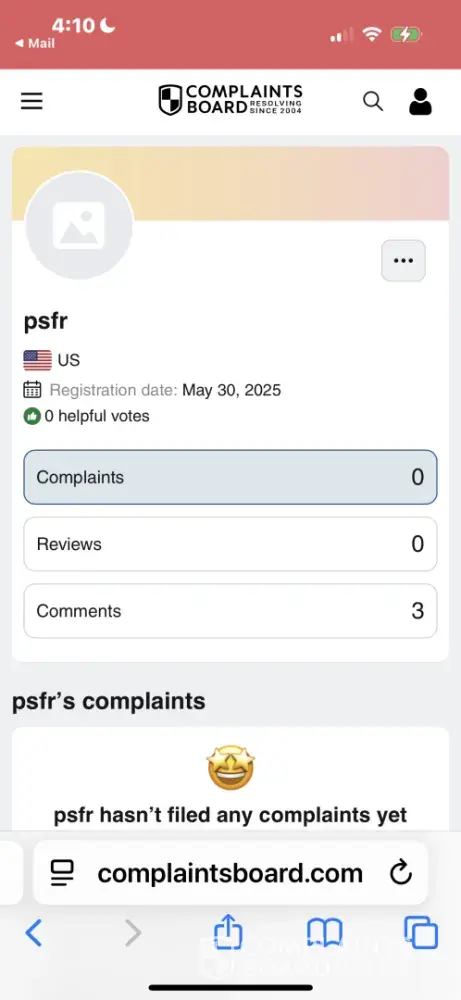Screen dimensions: 461x1000
Task: Tap the search magnifier icon
Action: click(373, 101)
